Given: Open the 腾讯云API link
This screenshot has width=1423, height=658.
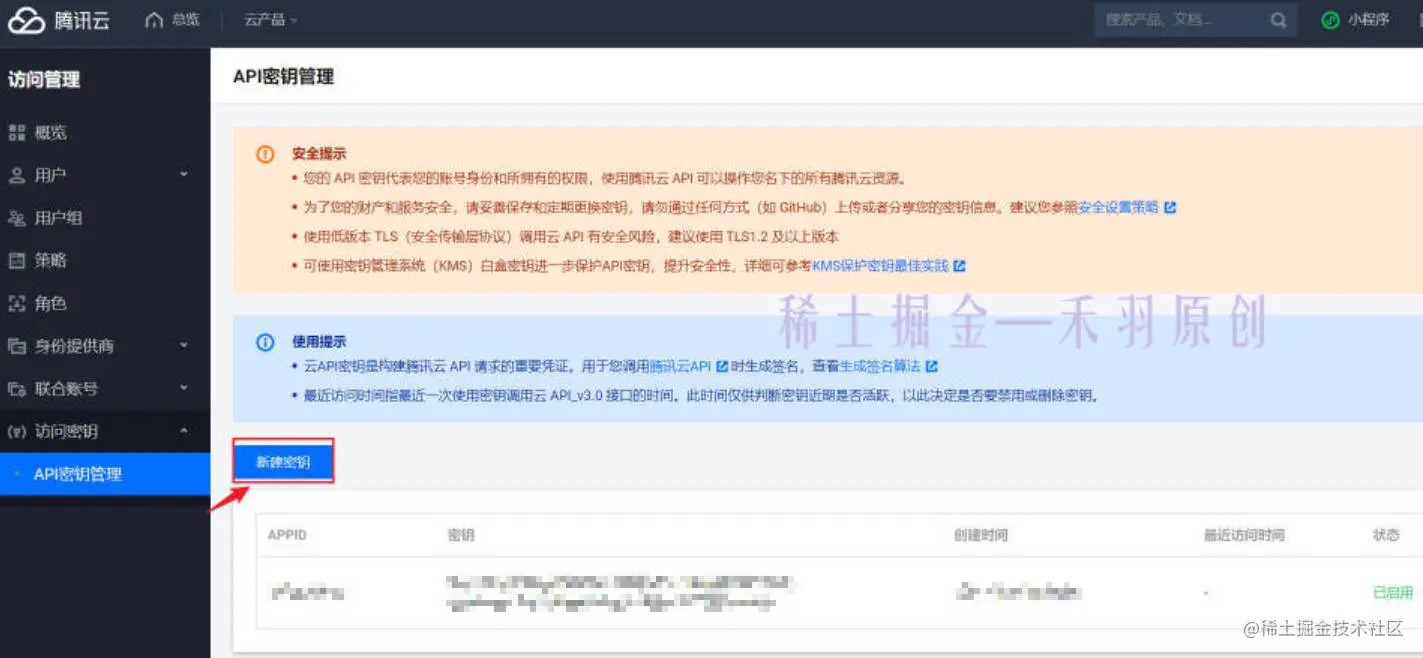Looking at the screenshot, I should pyautogui.click(x=681, y=367).
